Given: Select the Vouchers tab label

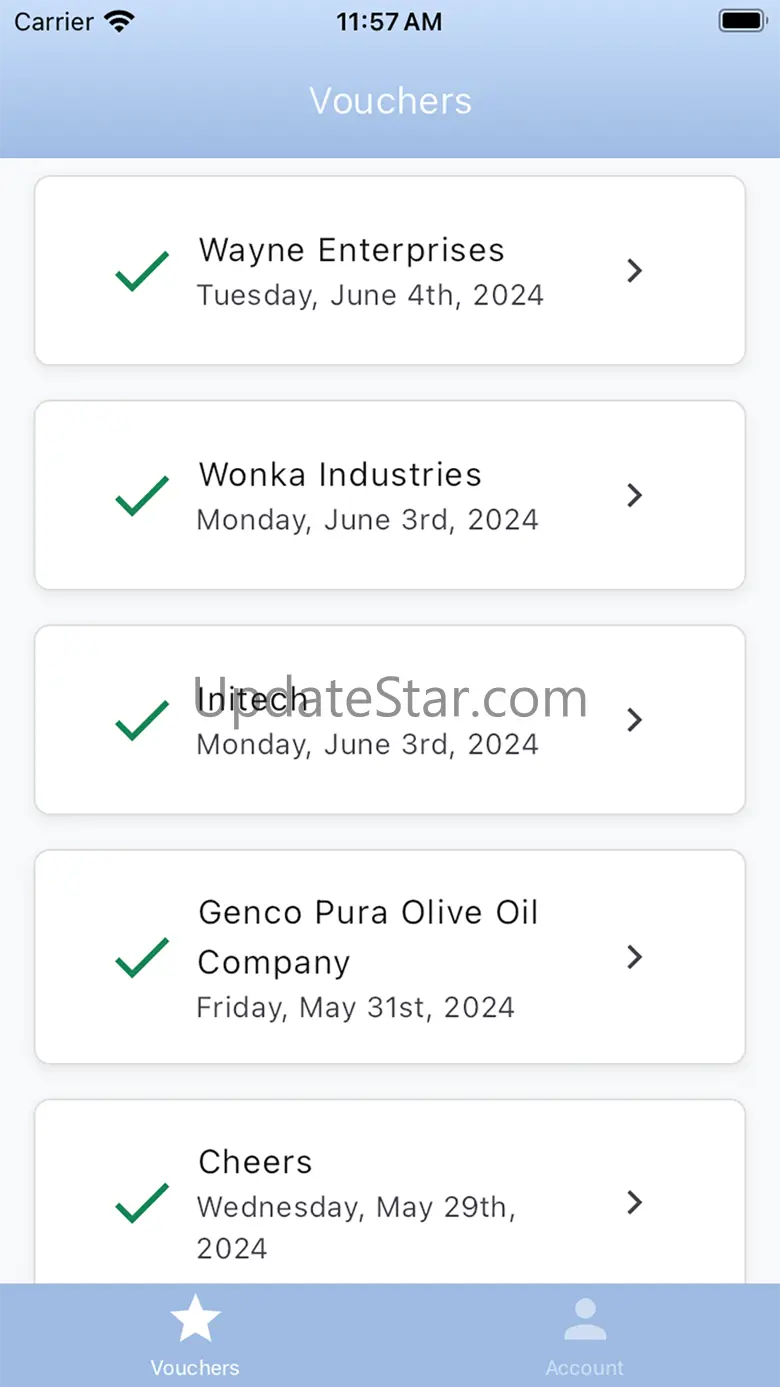Looking at the screenshot, I should pos(195,1367).
